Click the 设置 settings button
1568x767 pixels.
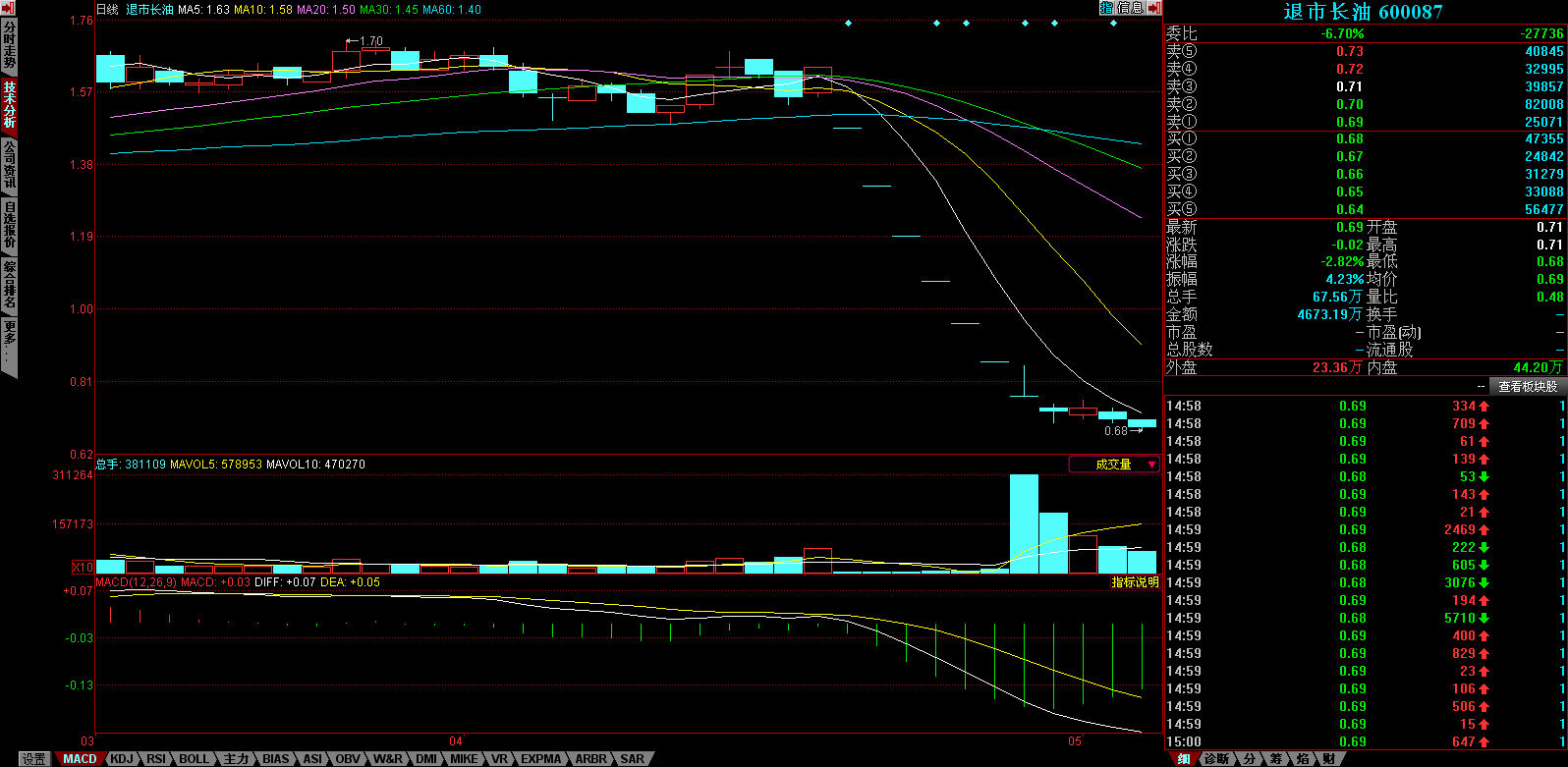[34, 759]
